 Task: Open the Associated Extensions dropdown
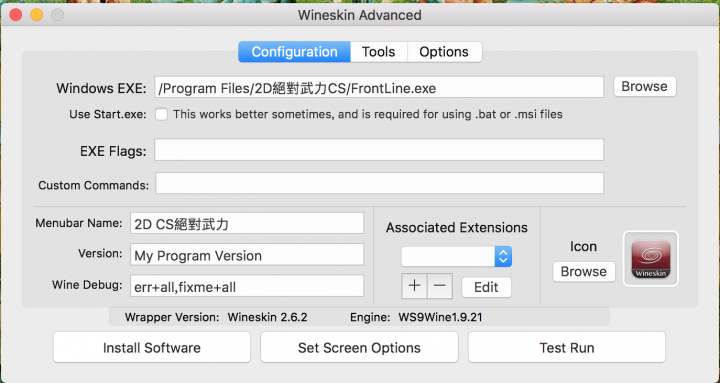(456, 257)
